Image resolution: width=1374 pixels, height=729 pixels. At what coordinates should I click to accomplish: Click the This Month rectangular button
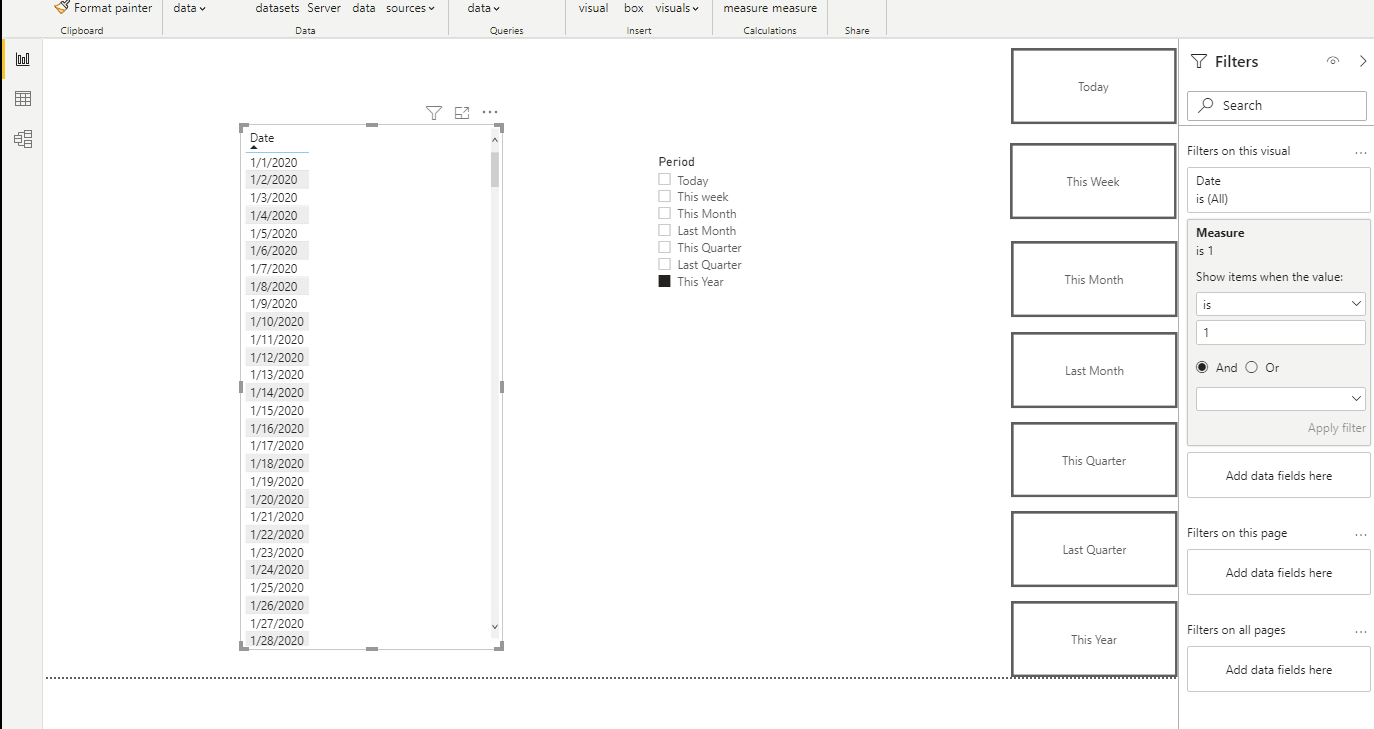point(1093,279)
